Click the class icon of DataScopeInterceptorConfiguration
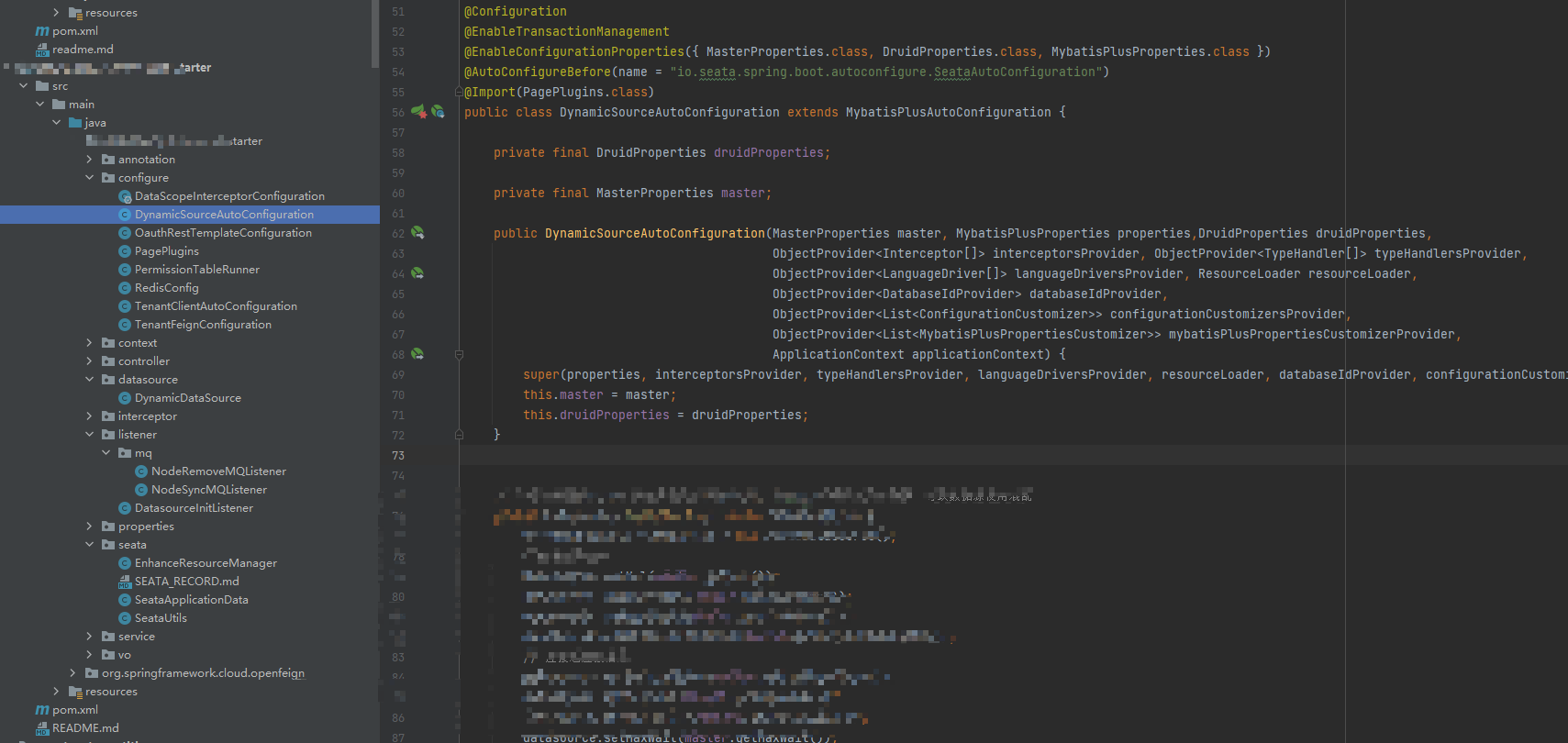 [125, 196]
